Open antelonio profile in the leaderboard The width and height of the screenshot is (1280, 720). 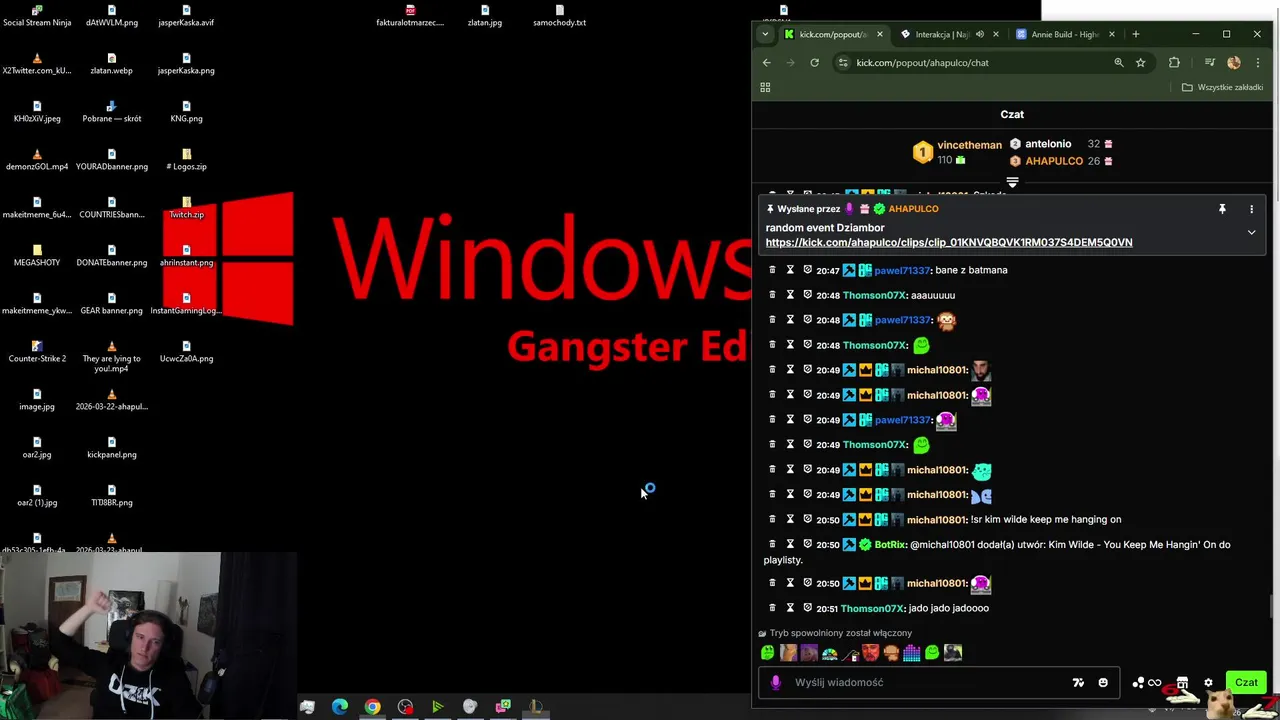(x=1048, y=144)
